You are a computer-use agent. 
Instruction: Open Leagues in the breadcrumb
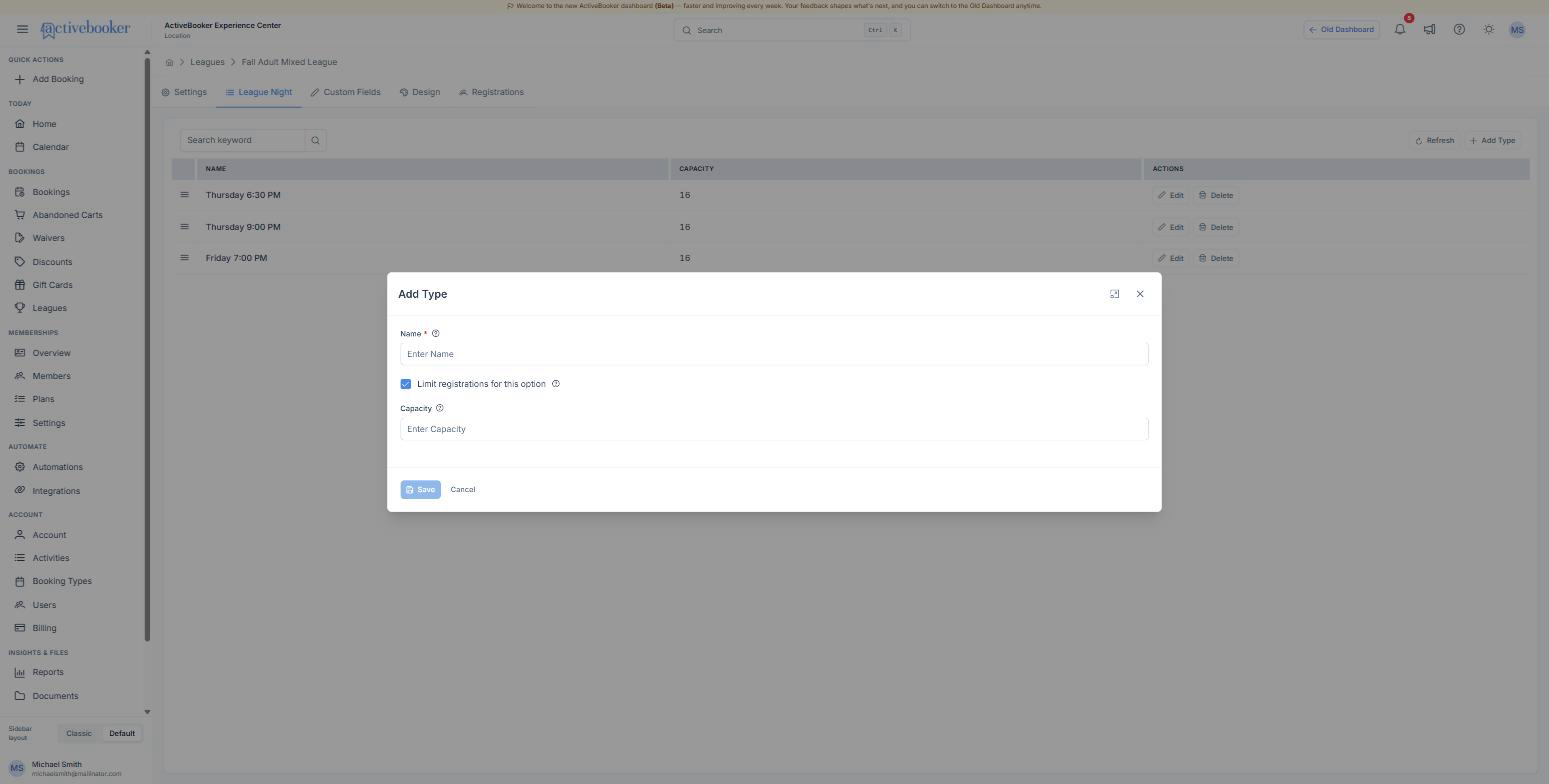coord(207,62)
